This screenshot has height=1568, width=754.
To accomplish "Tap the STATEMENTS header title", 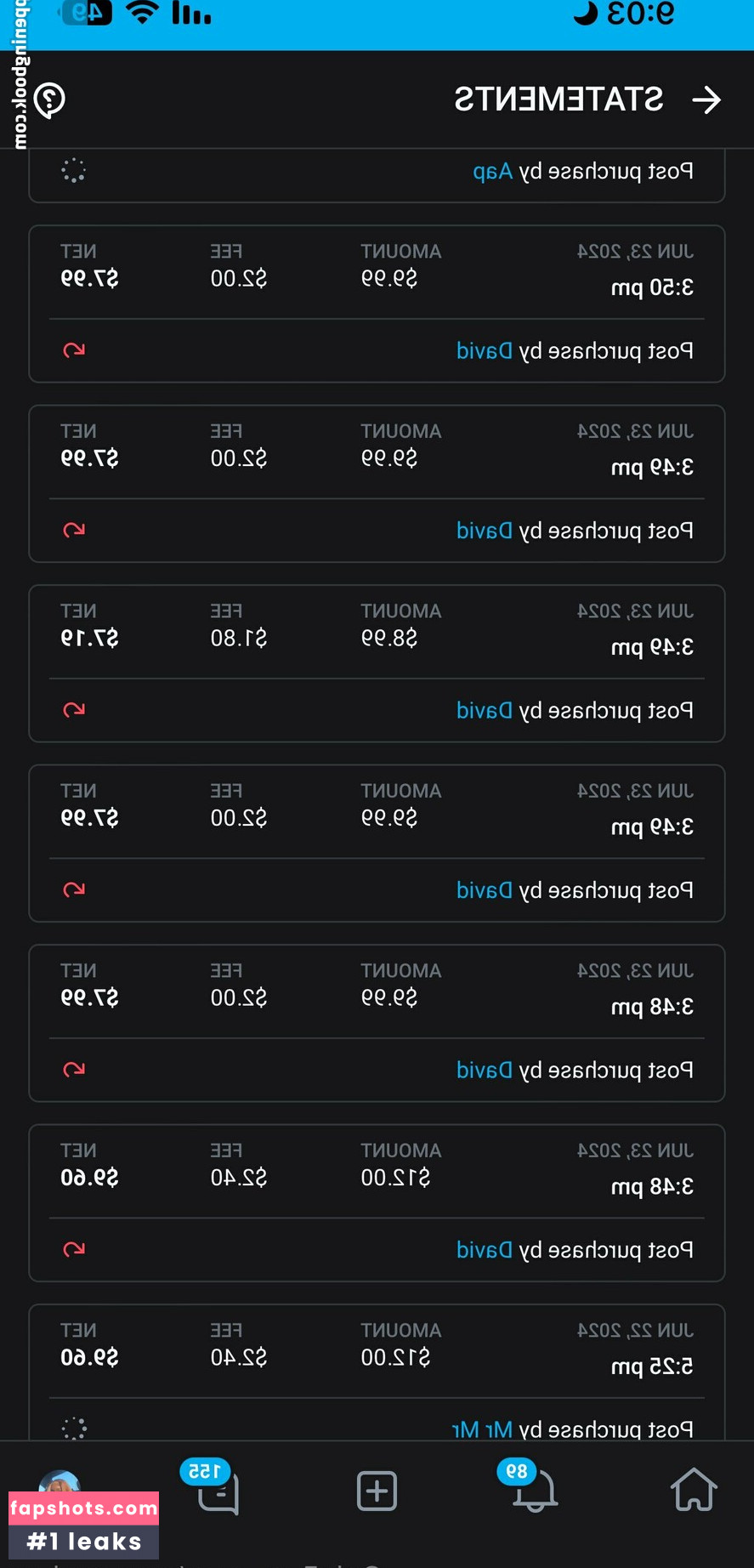I will pos(558,100).
